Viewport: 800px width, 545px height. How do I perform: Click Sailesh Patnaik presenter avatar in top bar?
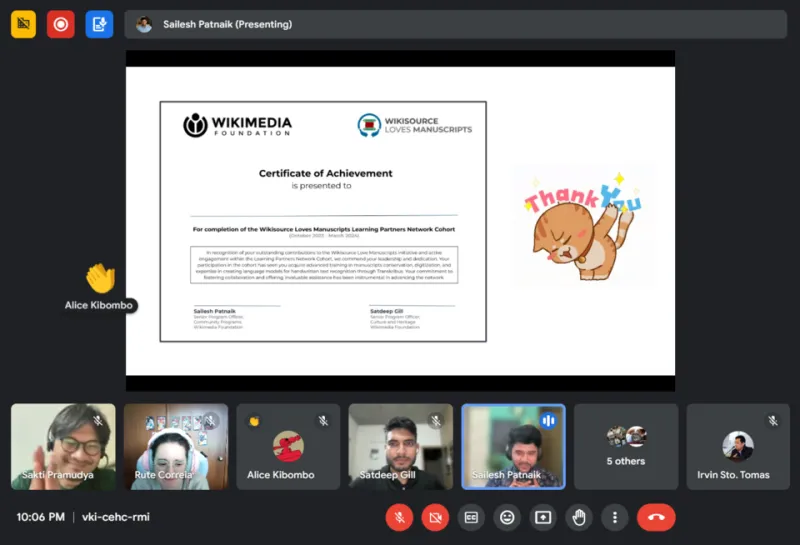[144, 24]
